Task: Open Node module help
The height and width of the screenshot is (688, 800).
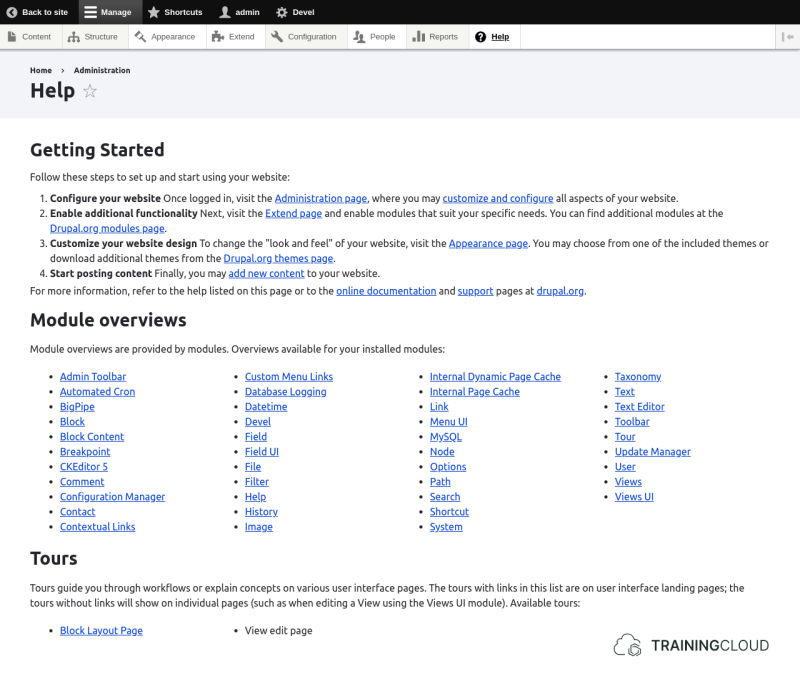Action: 442,452
